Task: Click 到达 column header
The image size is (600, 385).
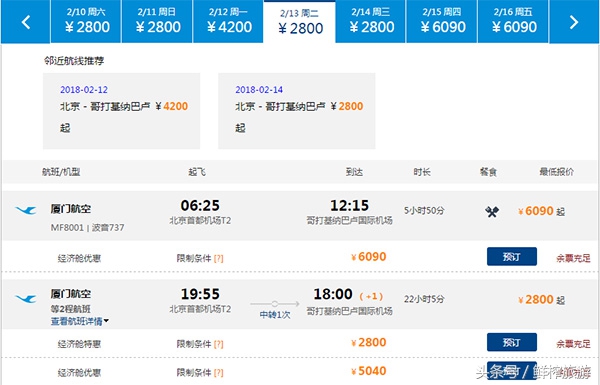Action: pyautogui.click(x=354, y=172)
